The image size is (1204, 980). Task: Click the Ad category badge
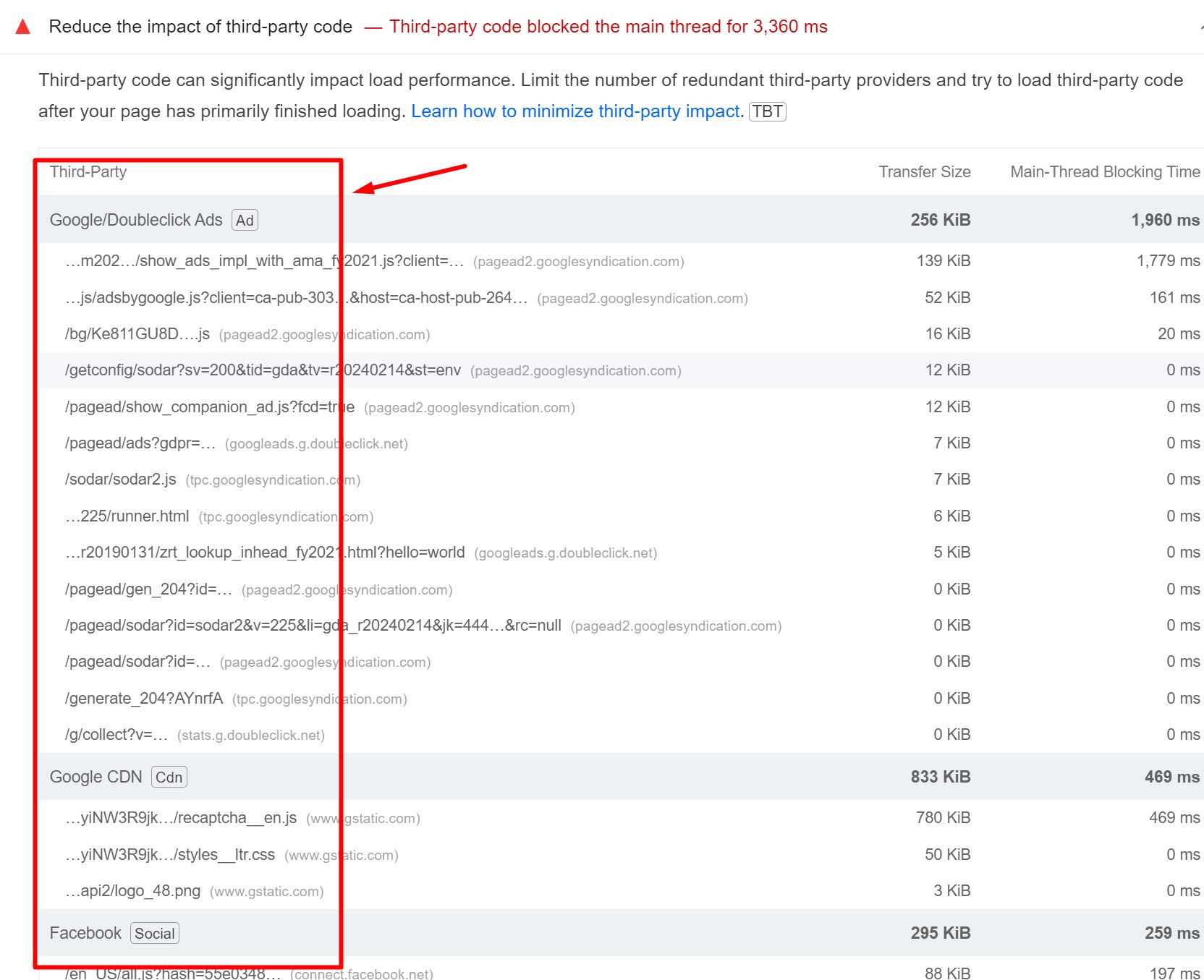[245, 221]
